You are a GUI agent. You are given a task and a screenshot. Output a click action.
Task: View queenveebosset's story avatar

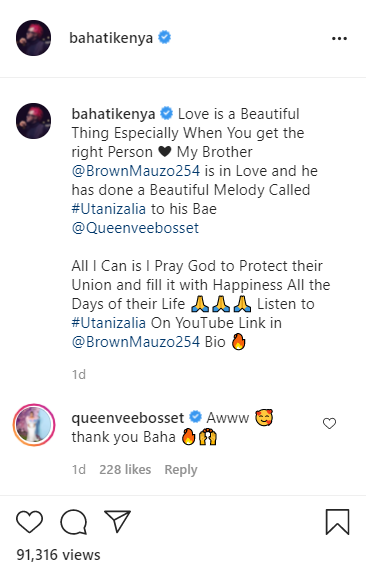pyautogui.click(x=34, y=425)
